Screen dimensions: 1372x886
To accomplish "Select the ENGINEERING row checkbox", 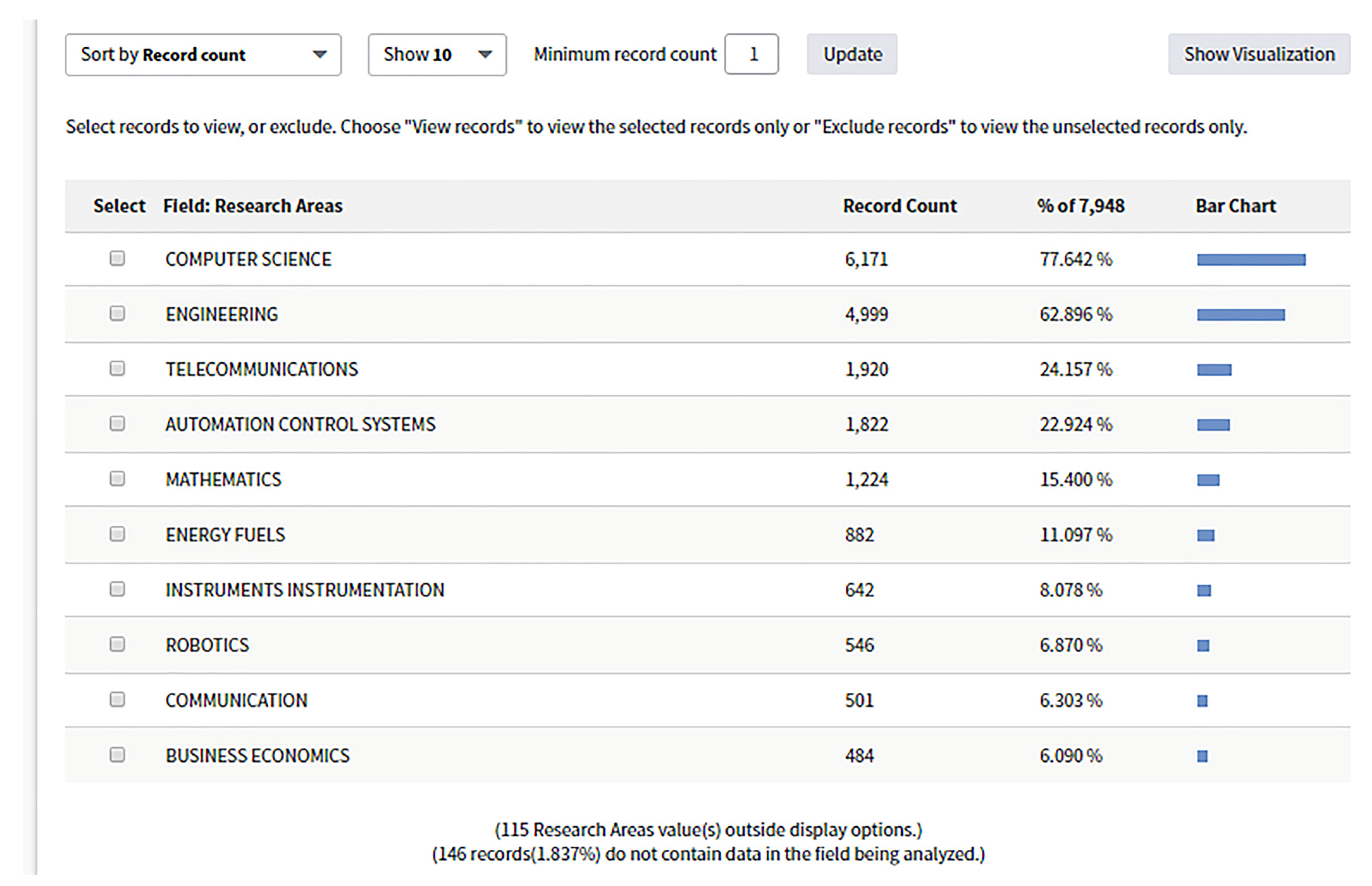I will (x=117, y=313).
